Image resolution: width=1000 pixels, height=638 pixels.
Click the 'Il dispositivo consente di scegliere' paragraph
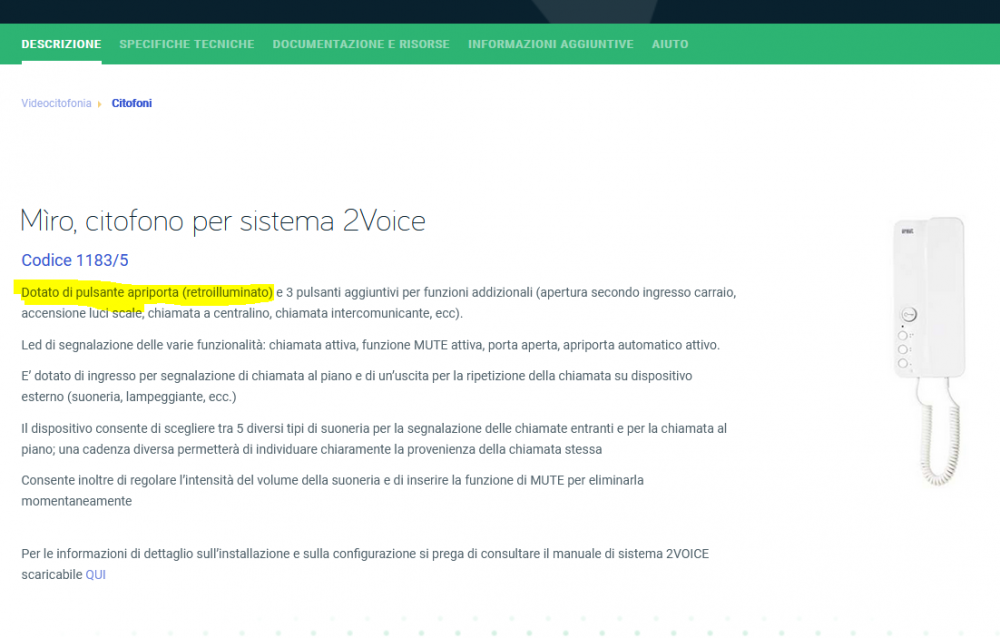click(374, 439)
